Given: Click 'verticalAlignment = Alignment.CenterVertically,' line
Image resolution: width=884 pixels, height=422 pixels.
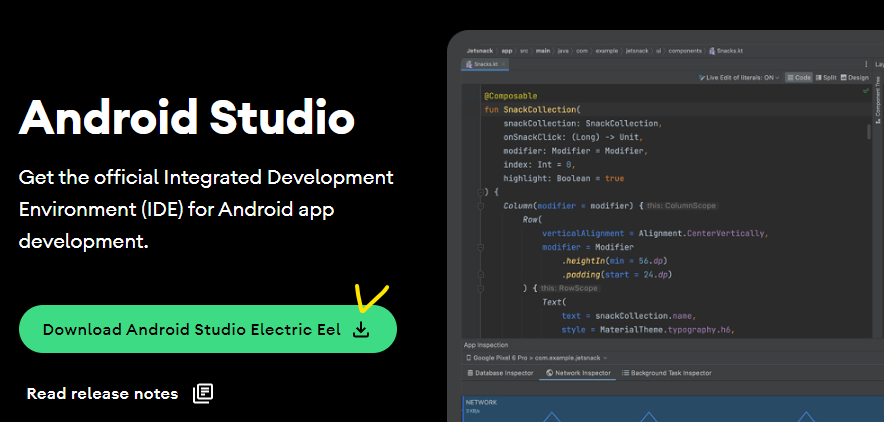Looking at the screenshot, I should [x=655, y=233].
